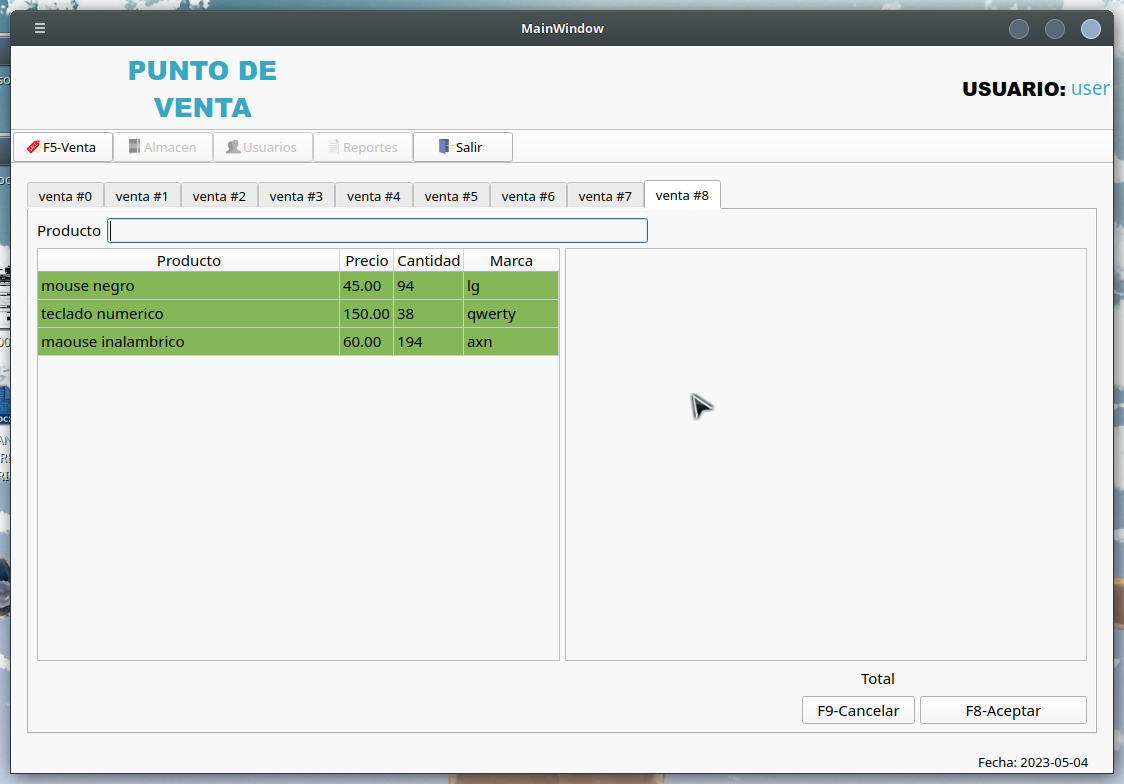Click the quantity 94 cell
Viewport: 1124px width, 784px height.
429,286
